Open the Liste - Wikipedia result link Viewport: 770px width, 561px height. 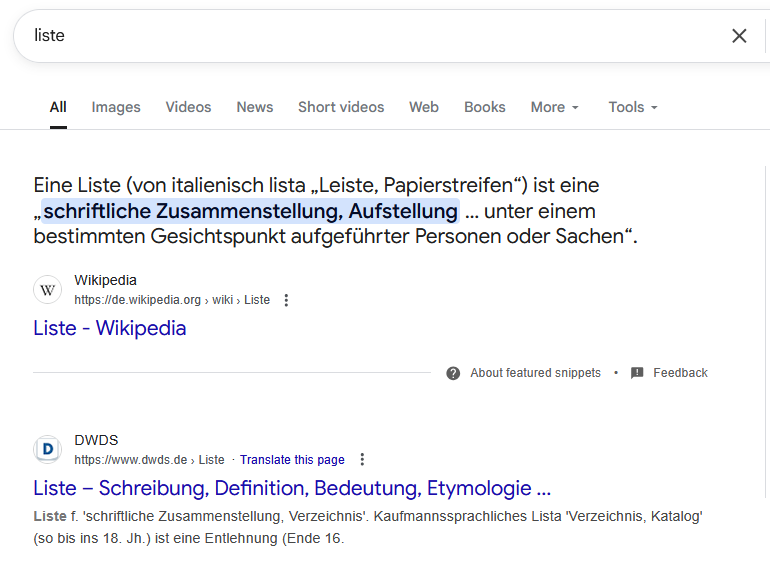click(110, 328)
